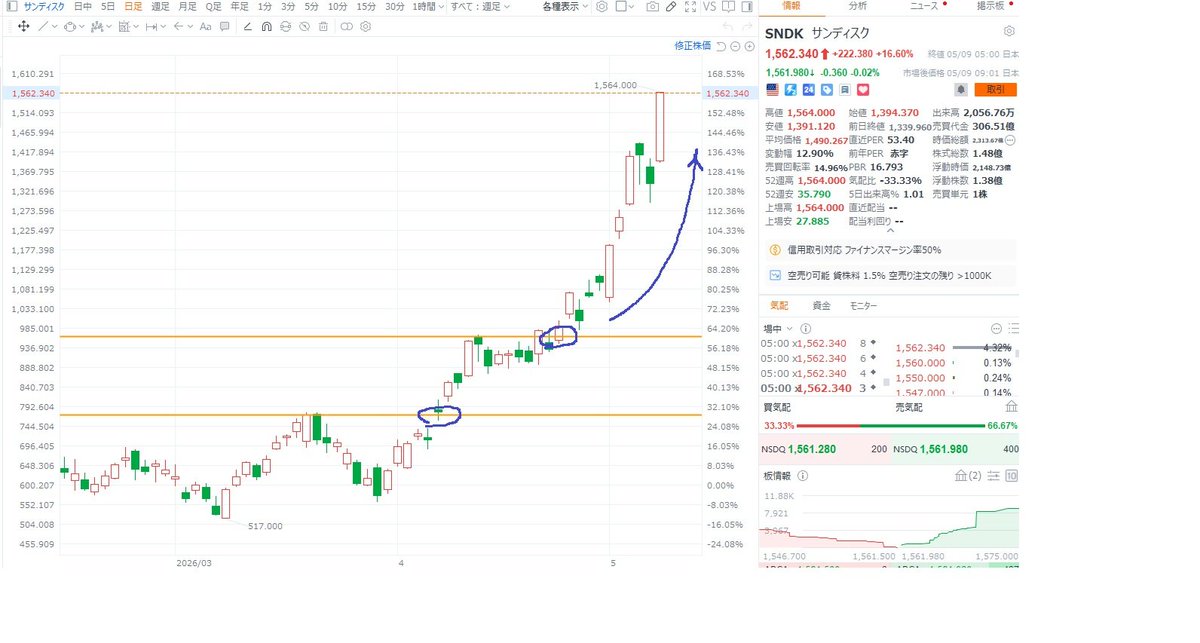The height and width of the screenshot is (643, 1200).
Task: Click the US flag market icon
Action: pyautogui.click(x=772, y=90)
